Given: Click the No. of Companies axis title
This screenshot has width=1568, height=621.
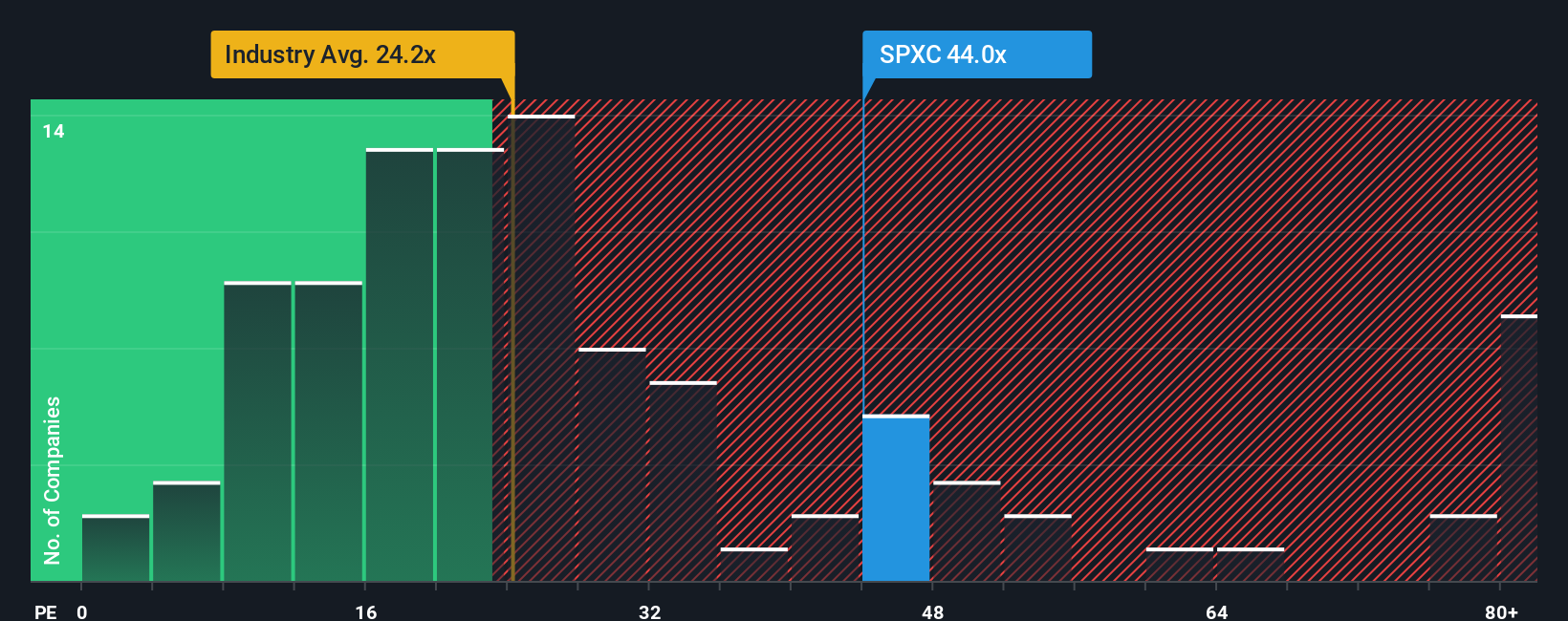Looking at the screenshot, I should point(53,480).
